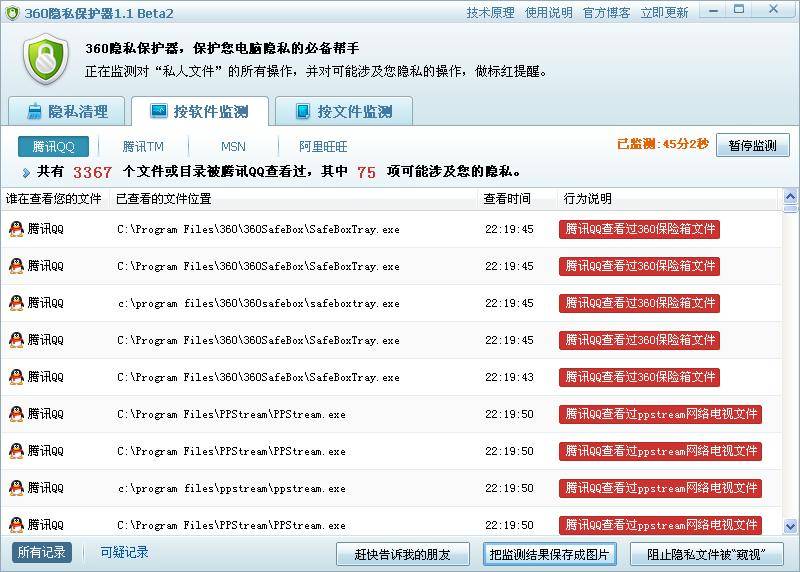Screen dimensions: 800x572
Task: Sort by 行为说明 column header
Action: pyautogui.click(x=669, y=198)
